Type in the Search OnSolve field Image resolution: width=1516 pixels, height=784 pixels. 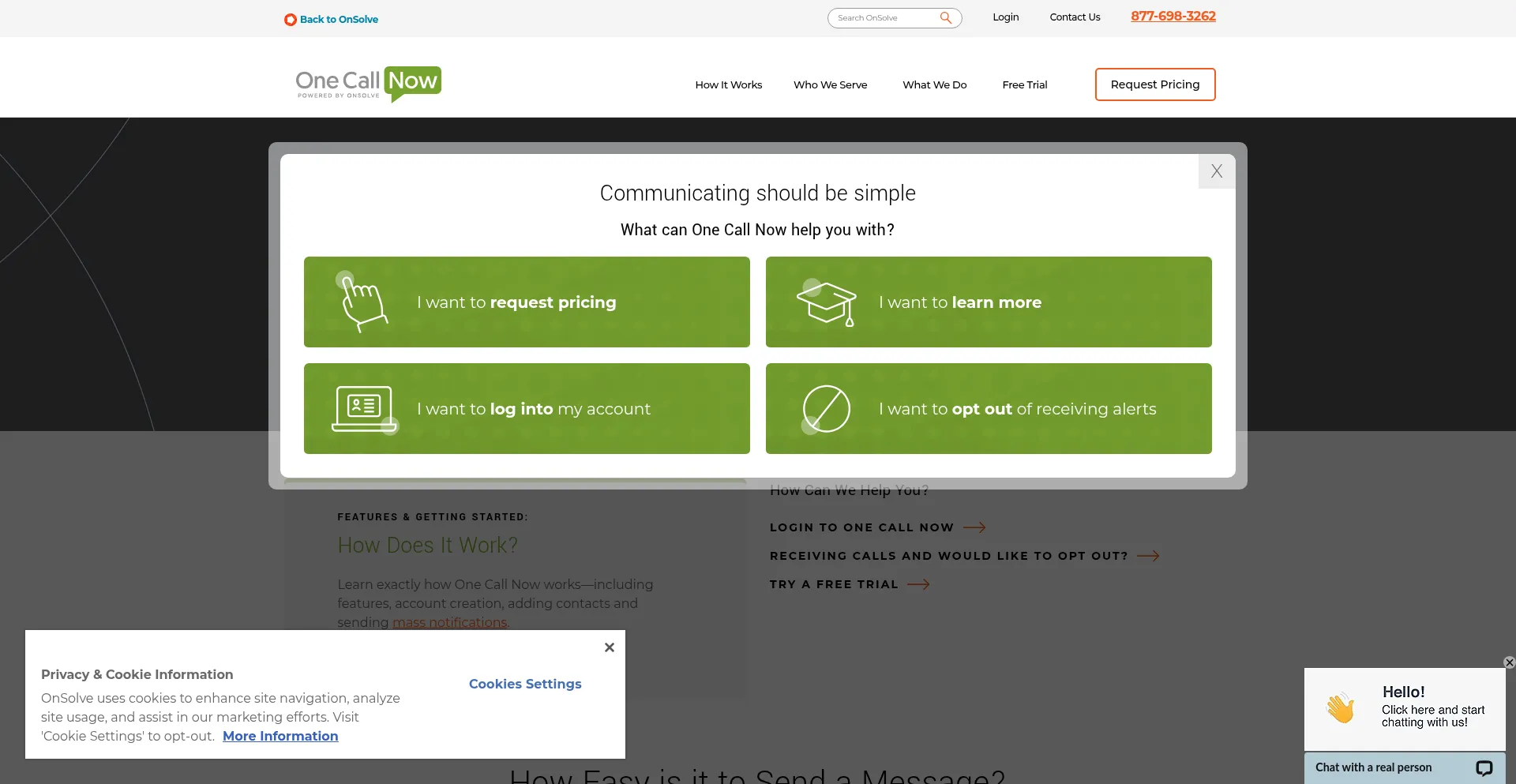884,18
